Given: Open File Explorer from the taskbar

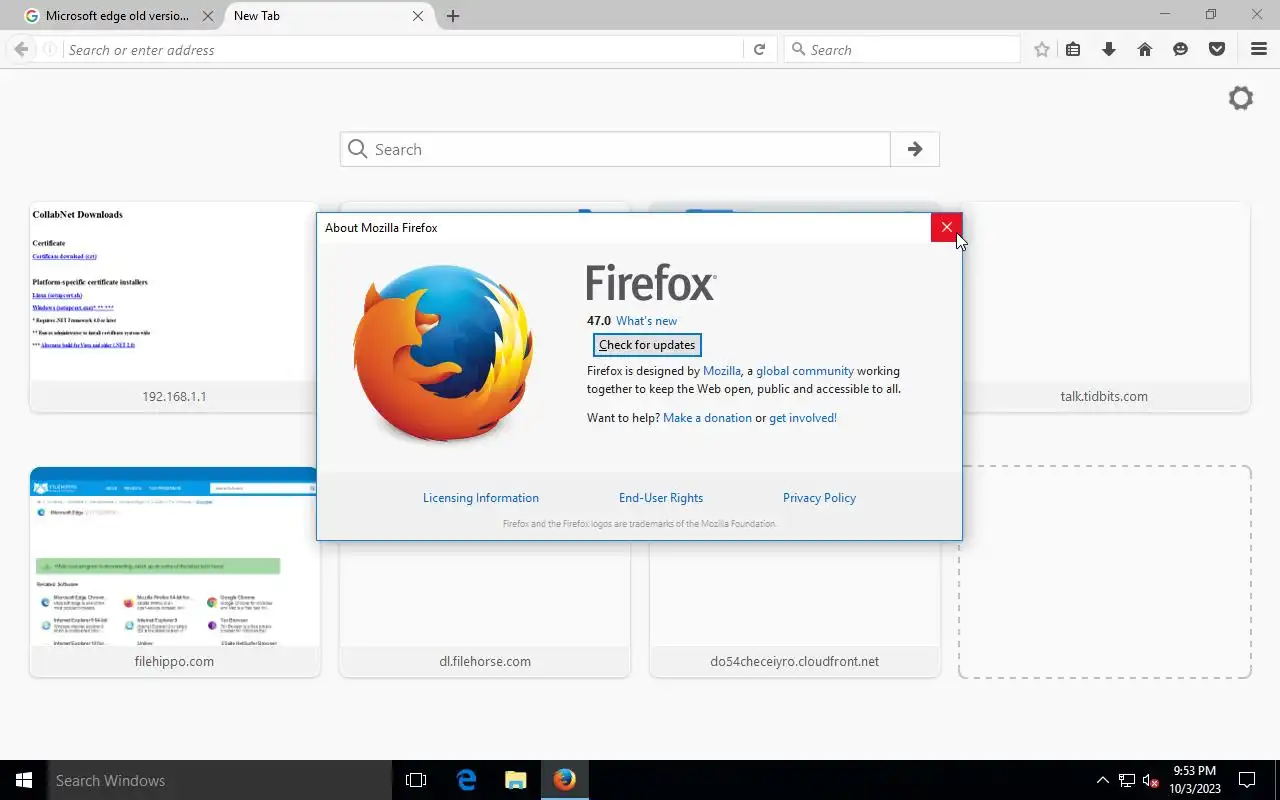Looking at the screenshot, I should click(515, 780).
